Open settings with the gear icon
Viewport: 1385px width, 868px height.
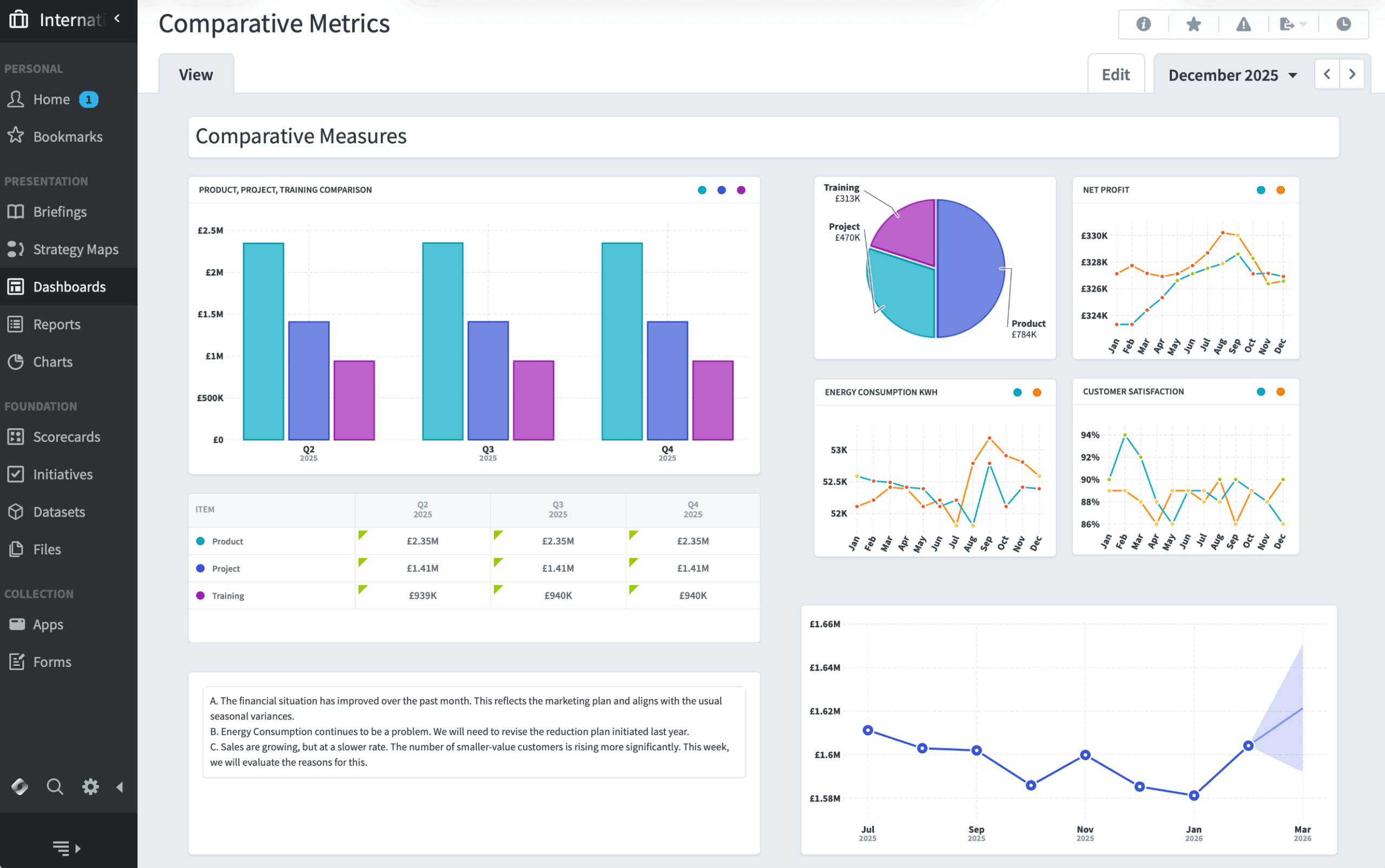[90, 786]
